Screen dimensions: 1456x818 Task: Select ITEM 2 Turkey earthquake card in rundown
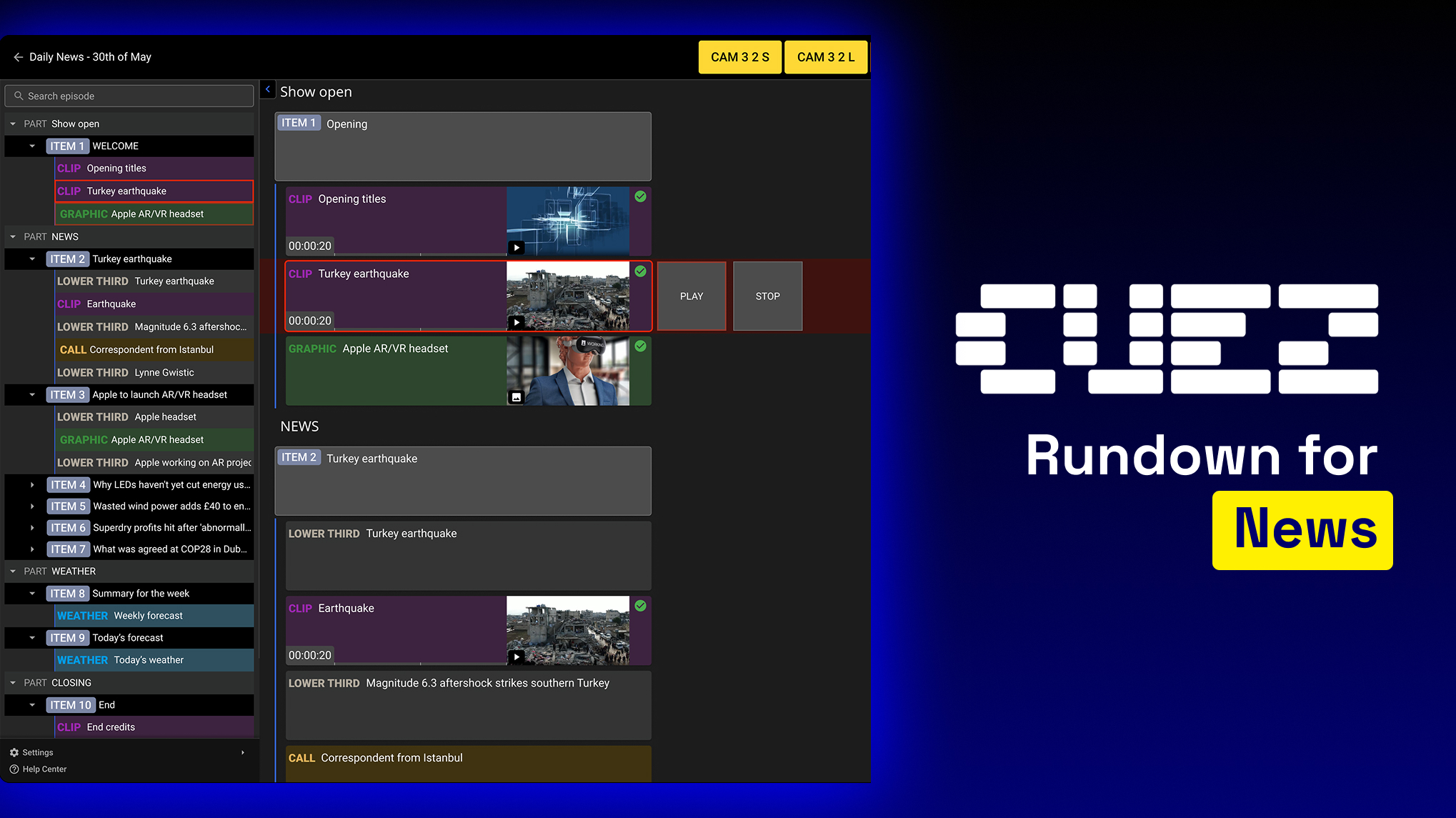[463, 481]
